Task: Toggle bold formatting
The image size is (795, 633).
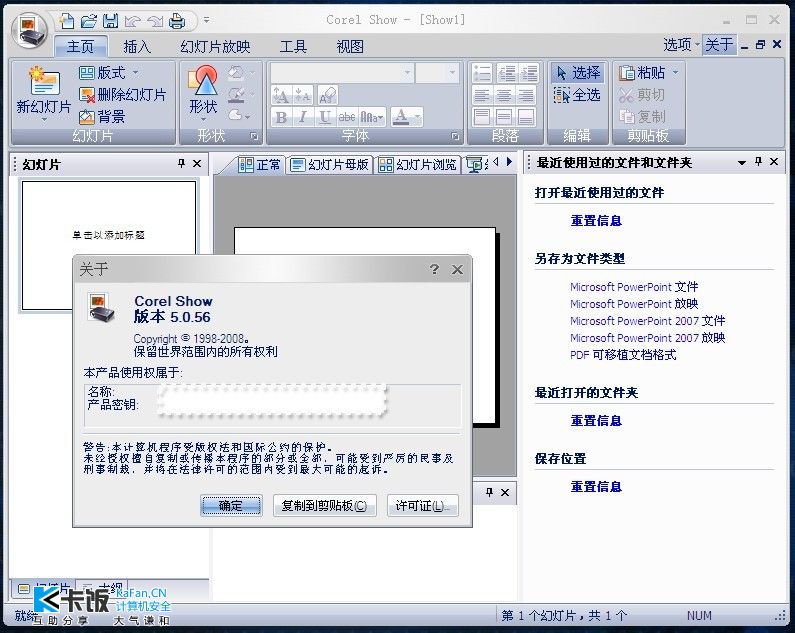Action: tap(281, 117)
